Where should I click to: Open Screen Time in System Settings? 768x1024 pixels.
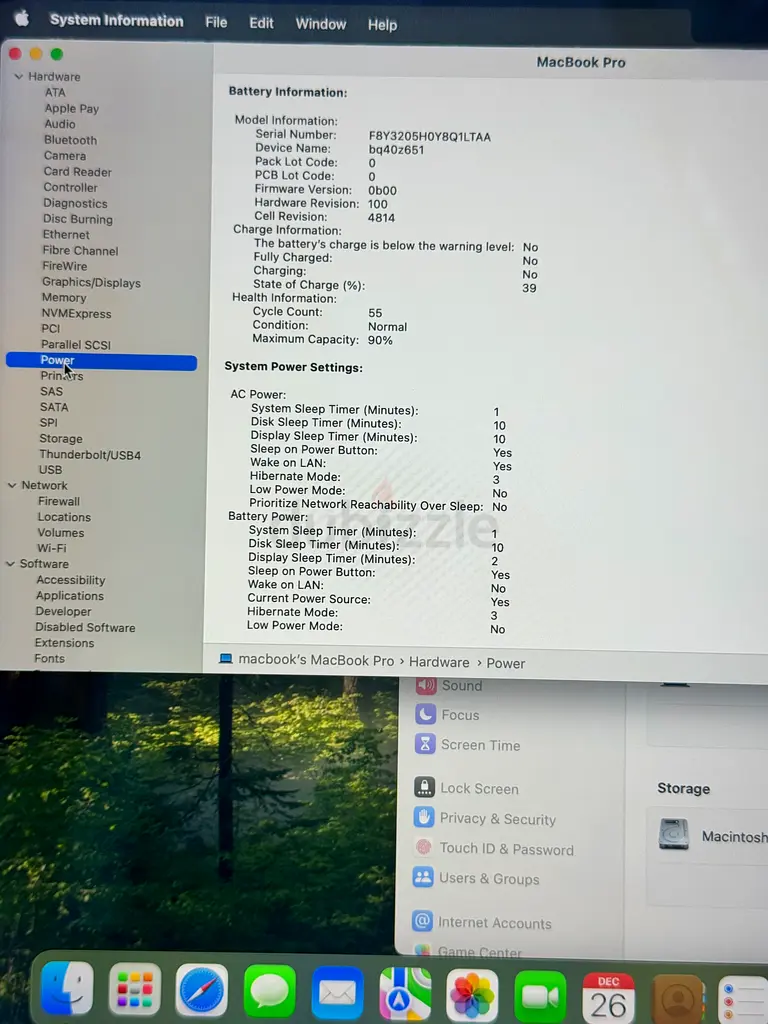pyautogui.click(x=468, y=745)
